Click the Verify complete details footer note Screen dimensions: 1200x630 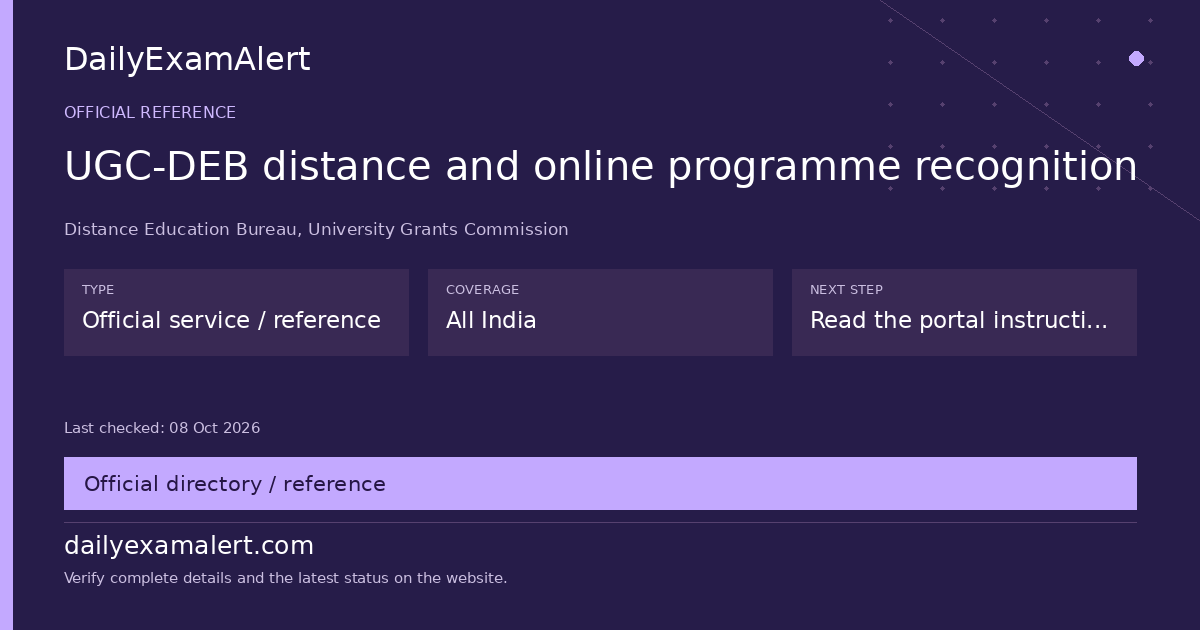coord(285,578)
